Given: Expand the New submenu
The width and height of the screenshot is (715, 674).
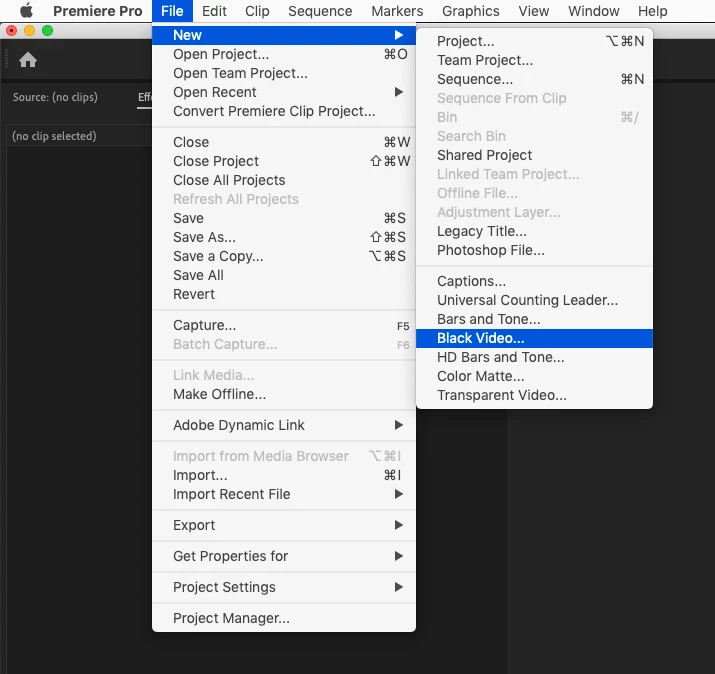Looking at the screenshot, I should point(284,35).
